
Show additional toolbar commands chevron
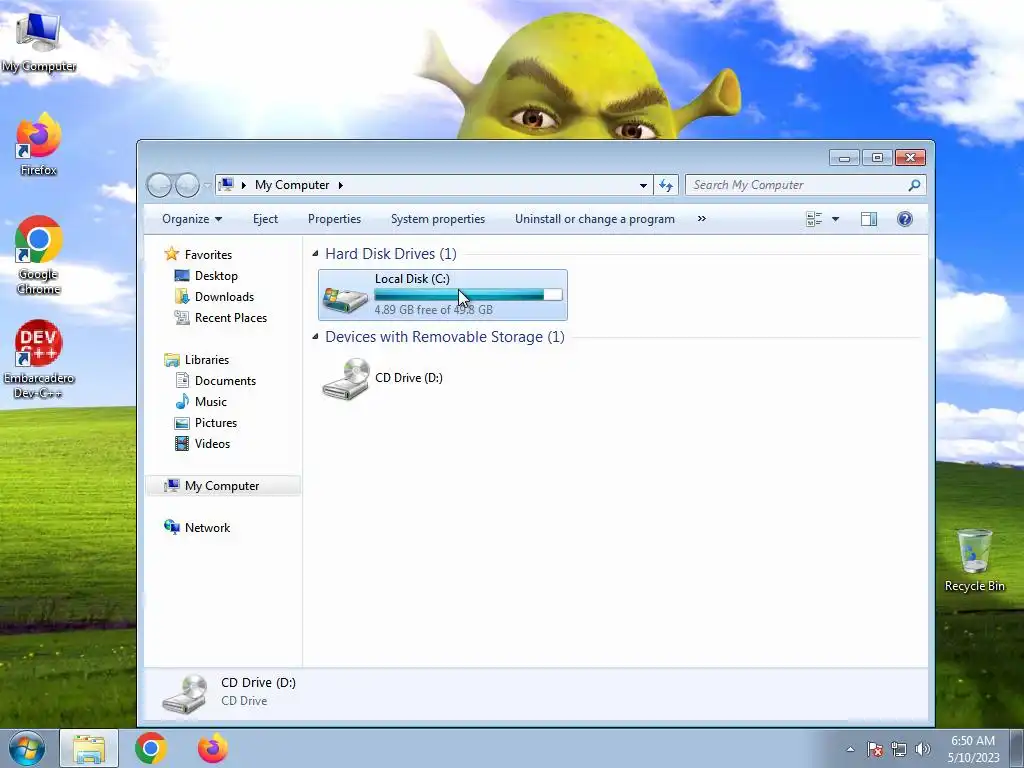[x=701, y=218]
